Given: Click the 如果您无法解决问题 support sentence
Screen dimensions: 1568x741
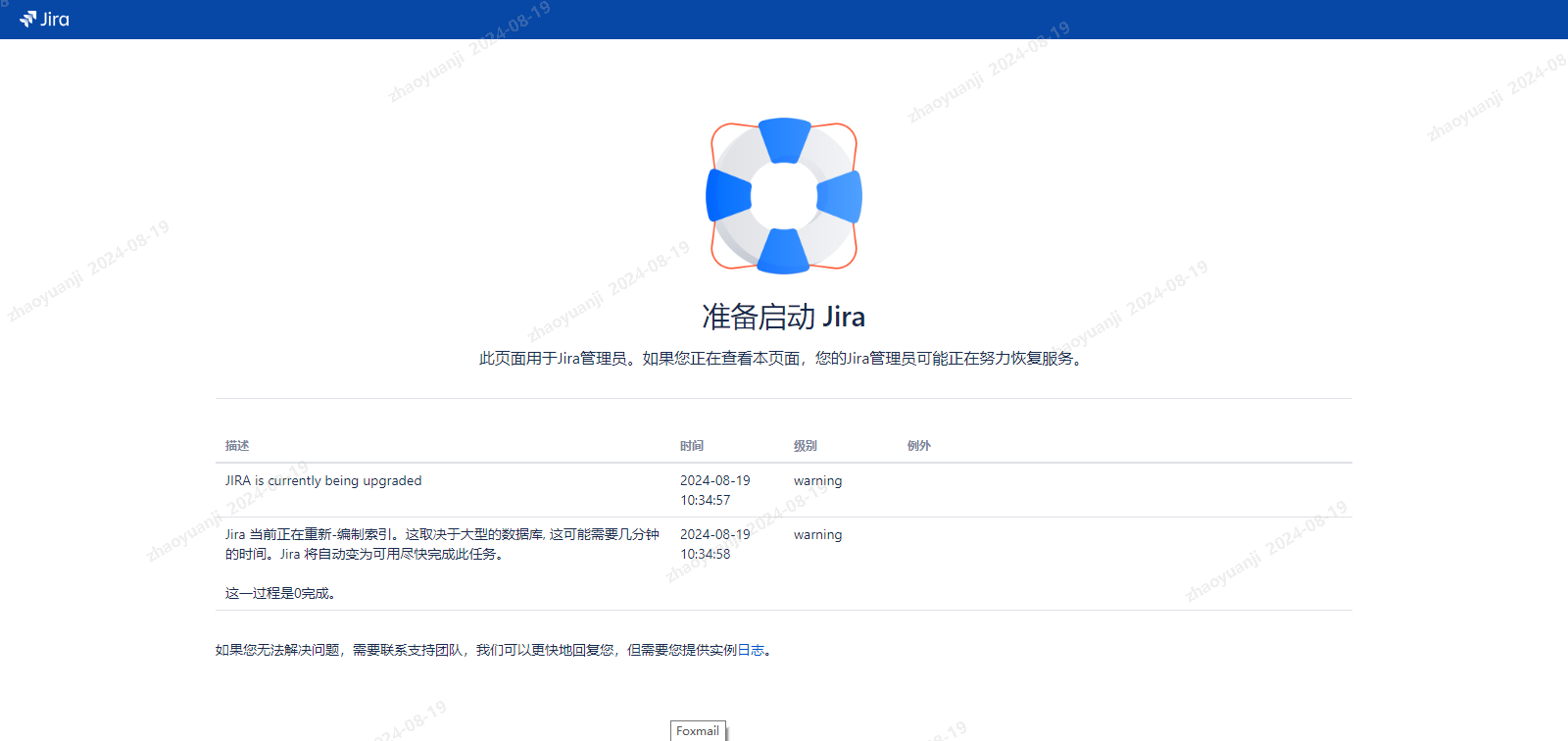Looking at the screenshot, I should click(x=494, y=650).
